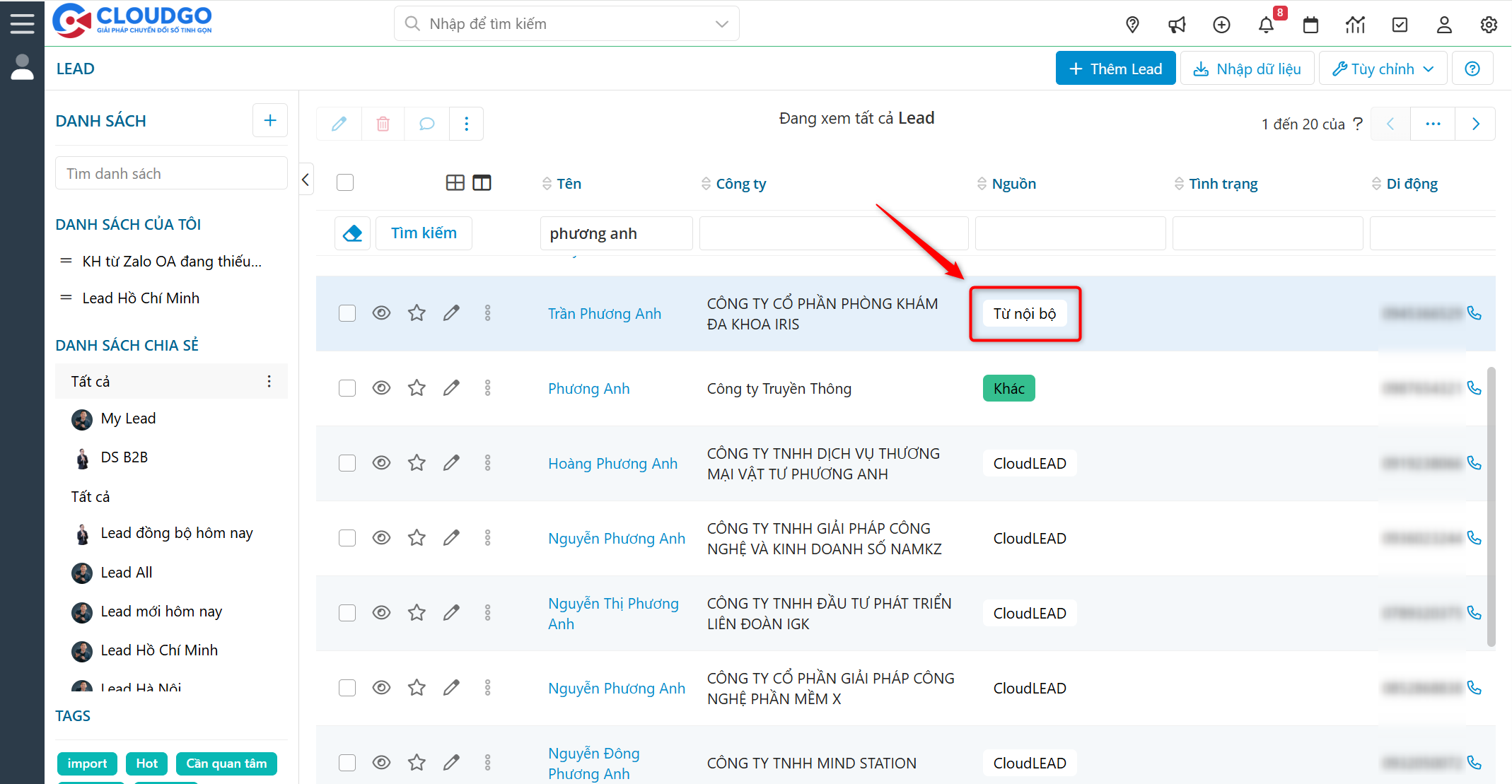Open the global search dropdown arrow

pos(721,24)
